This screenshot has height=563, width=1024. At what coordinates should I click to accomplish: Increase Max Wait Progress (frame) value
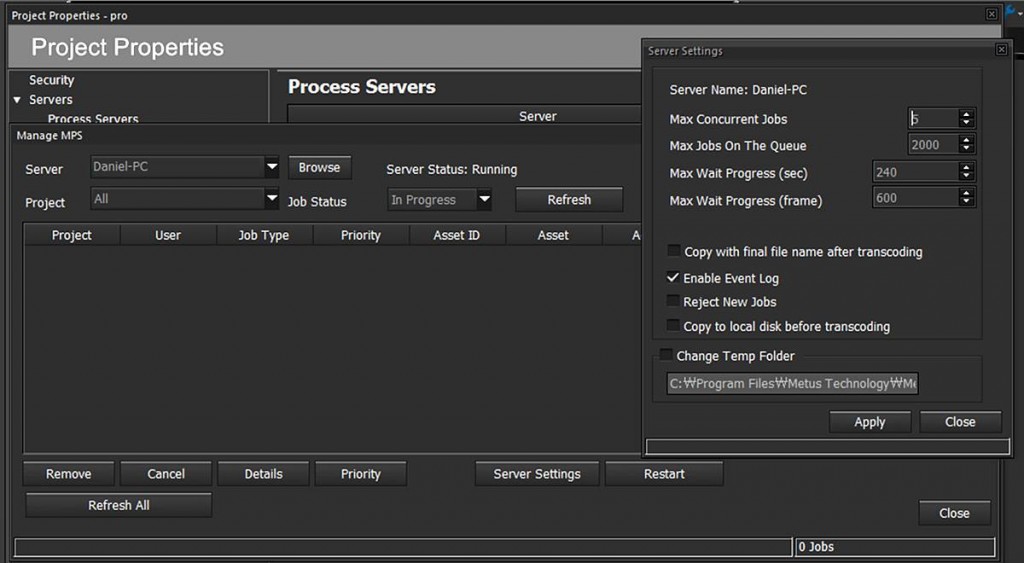point(967,193)
